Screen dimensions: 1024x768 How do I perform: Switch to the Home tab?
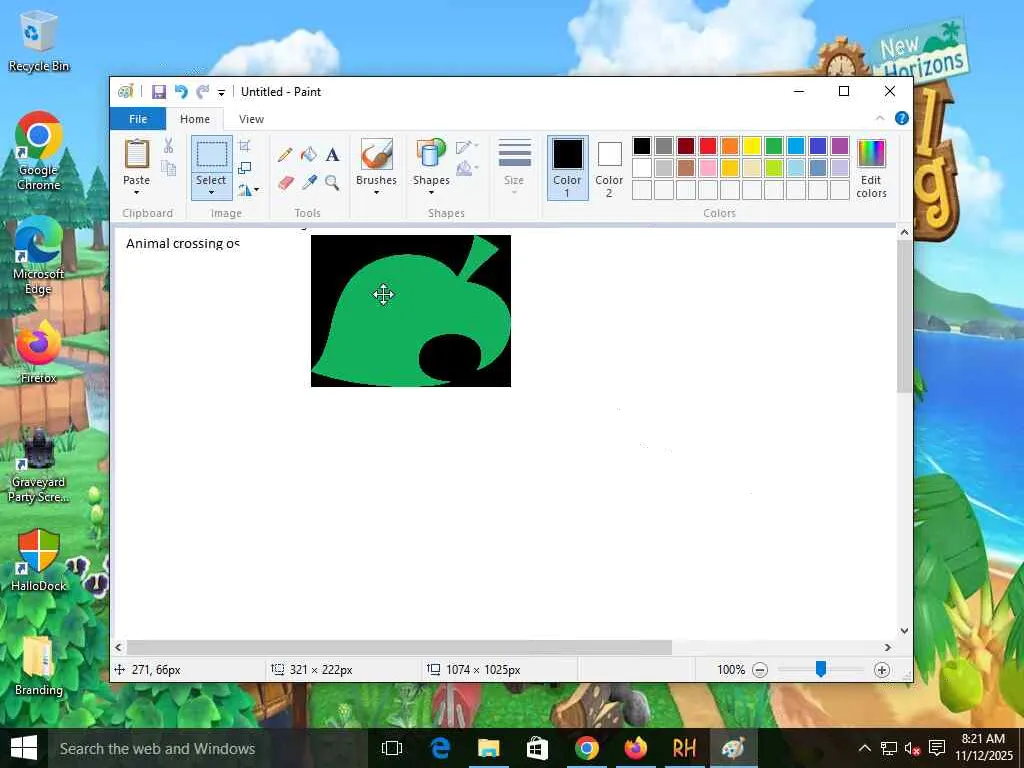coord(195,119)
